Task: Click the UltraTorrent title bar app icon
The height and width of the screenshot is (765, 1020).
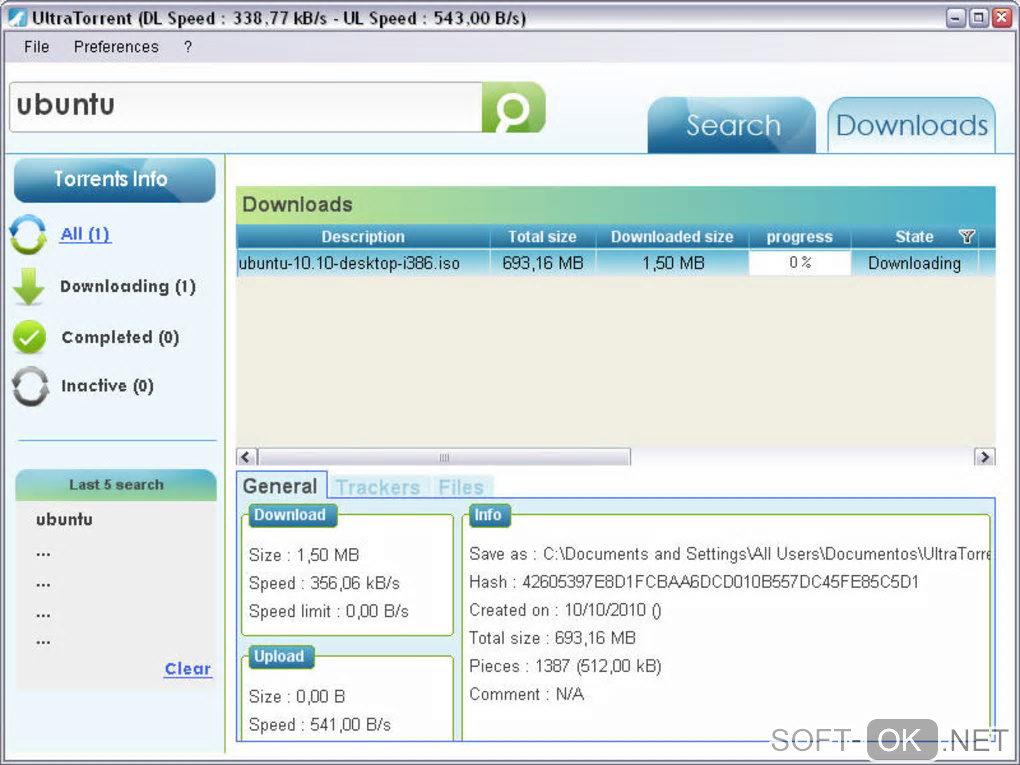Action: (17, 18)
